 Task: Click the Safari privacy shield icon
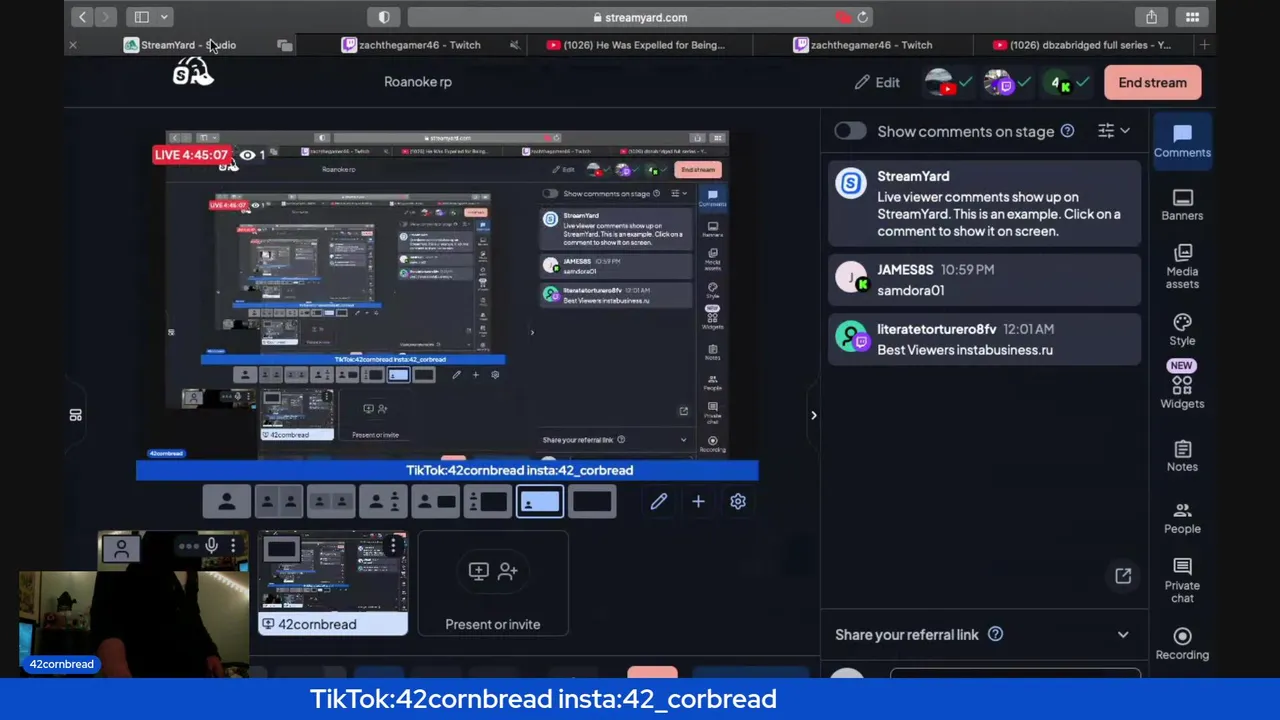point(384,17)
